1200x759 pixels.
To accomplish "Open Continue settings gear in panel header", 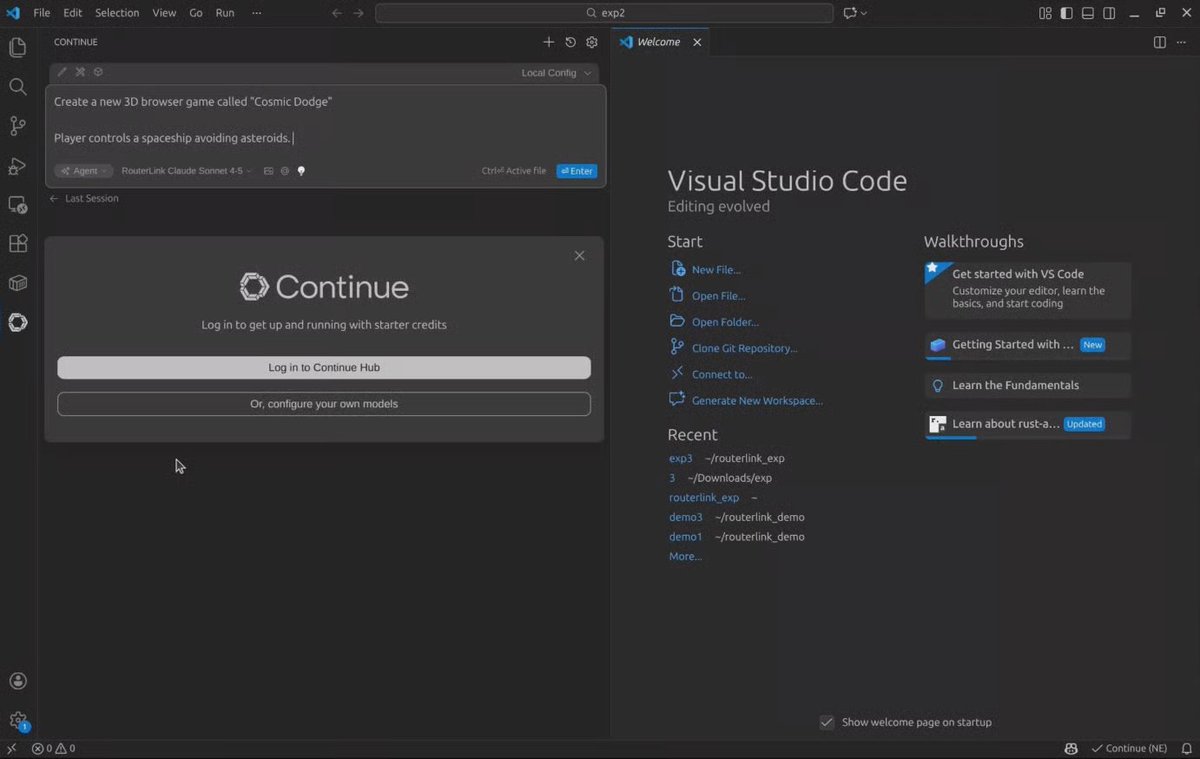I will [x=592, y=42].
